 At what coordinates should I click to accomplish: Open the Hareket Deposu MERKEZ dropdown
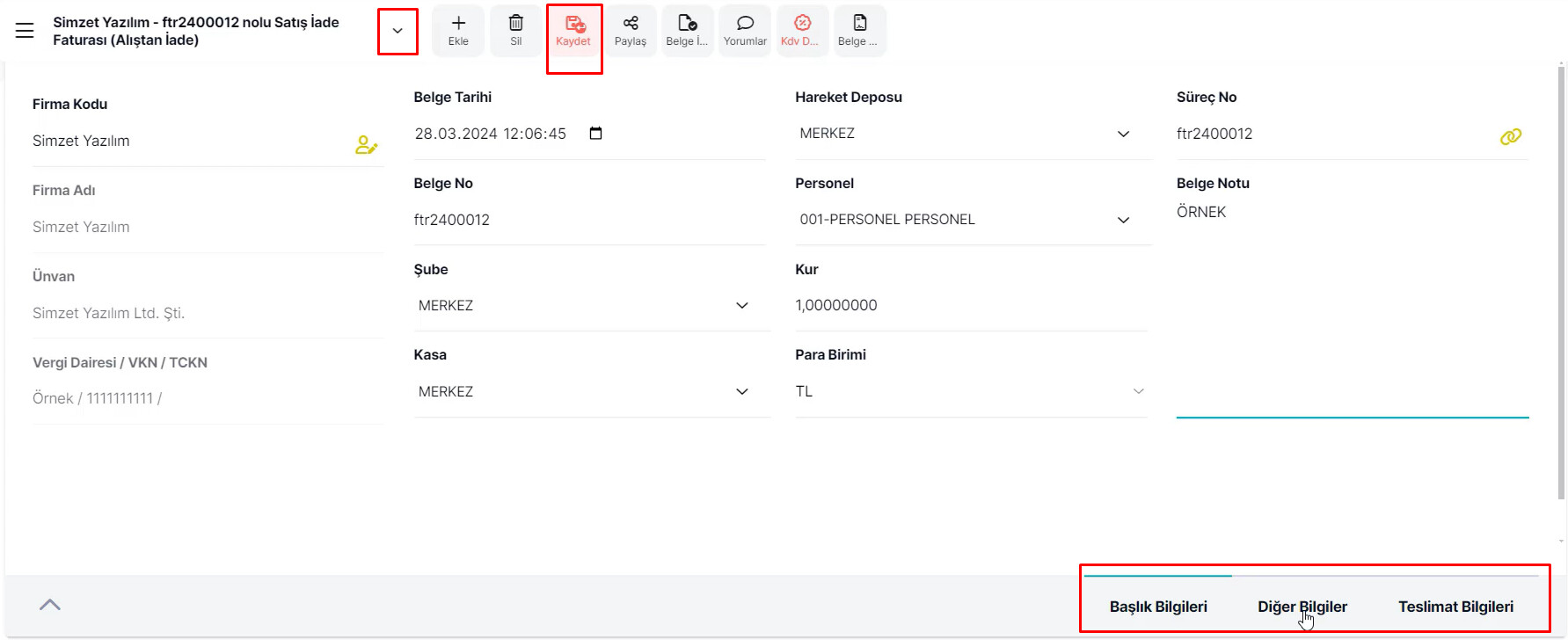(973, 134)
